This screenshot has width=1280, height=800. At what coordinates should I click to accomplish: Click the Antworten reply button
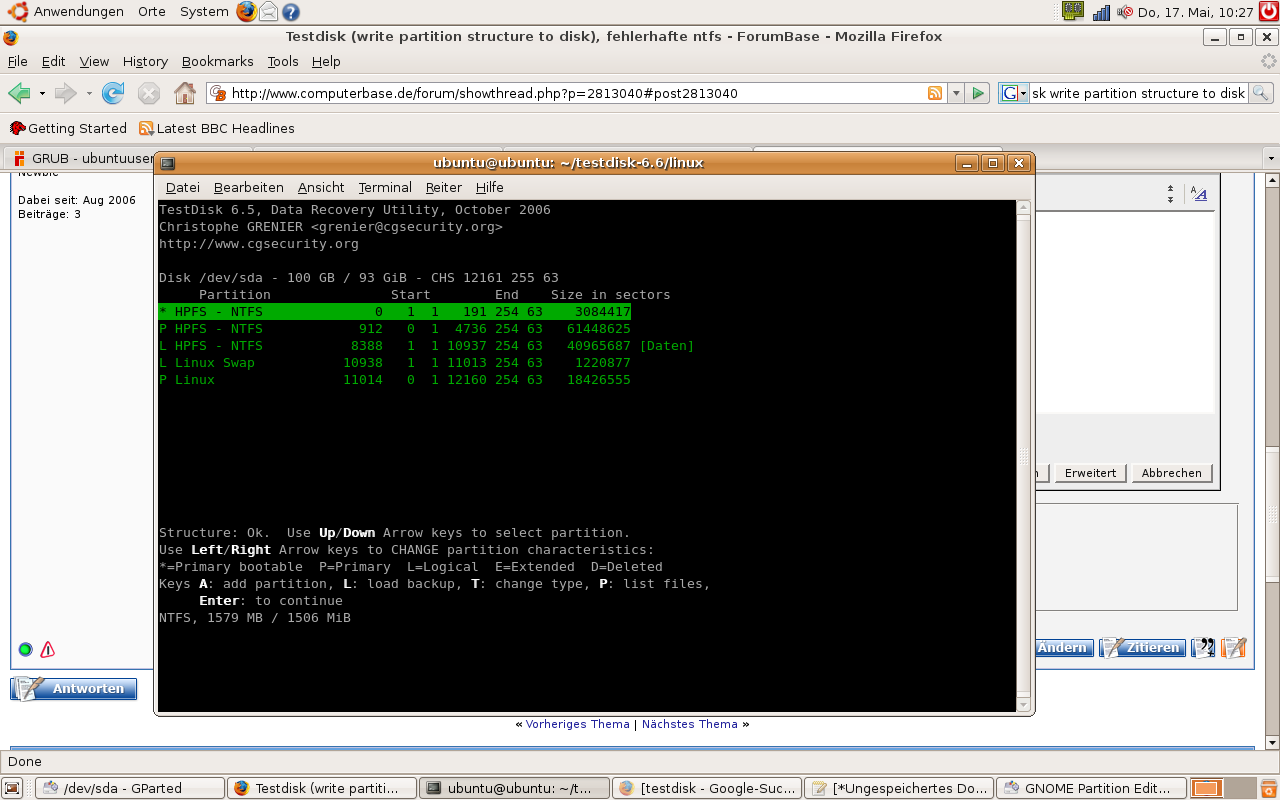[x=74, y=688]
